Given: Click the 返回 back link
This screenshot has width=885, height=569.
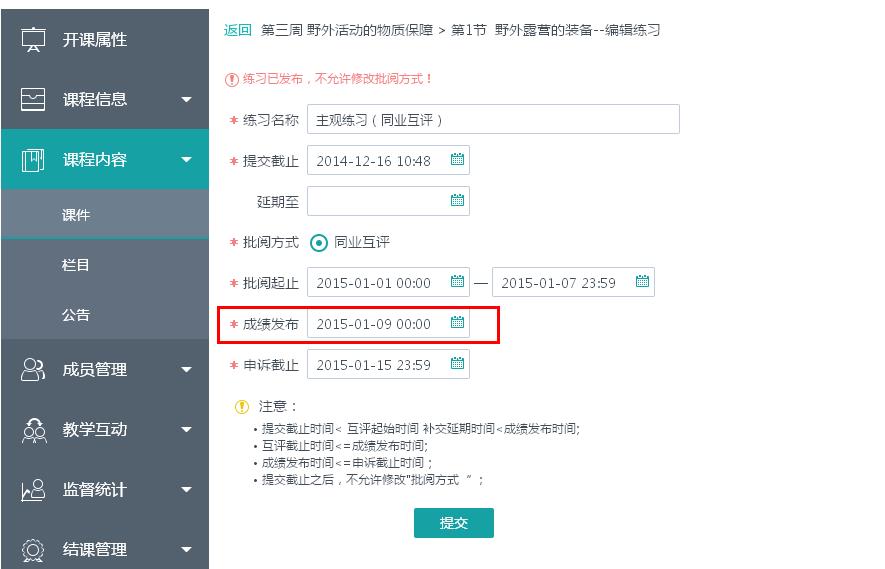Looking at the screenshot, I should point(238,30).
